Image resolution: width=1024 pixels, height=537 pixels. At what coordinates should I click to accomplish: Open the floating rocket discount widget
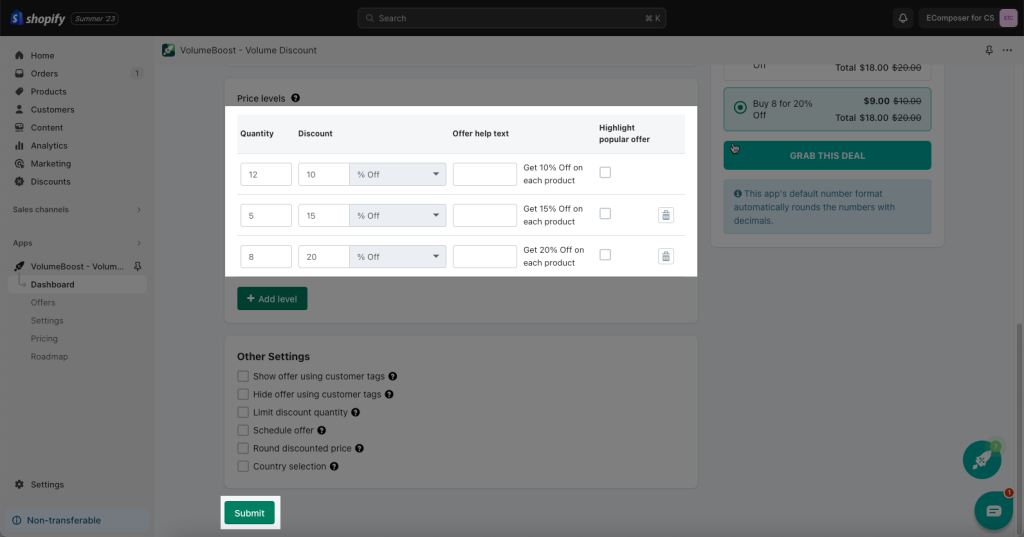click(982, 460)
